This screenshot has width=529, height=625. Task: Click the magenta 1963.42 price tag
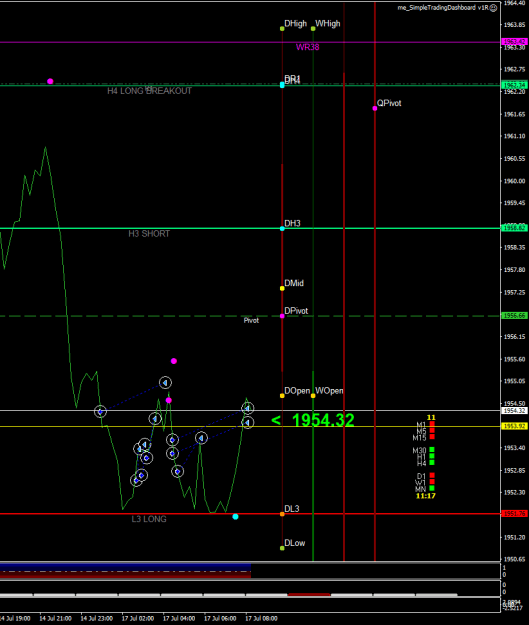pyautogui.click(x=514, y=41)
